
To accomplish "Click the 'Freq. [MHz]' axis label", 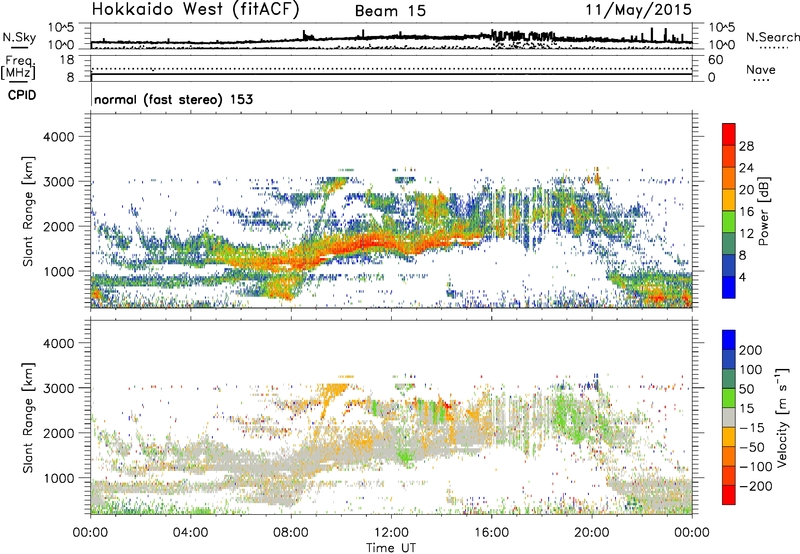I will point(18,68).
